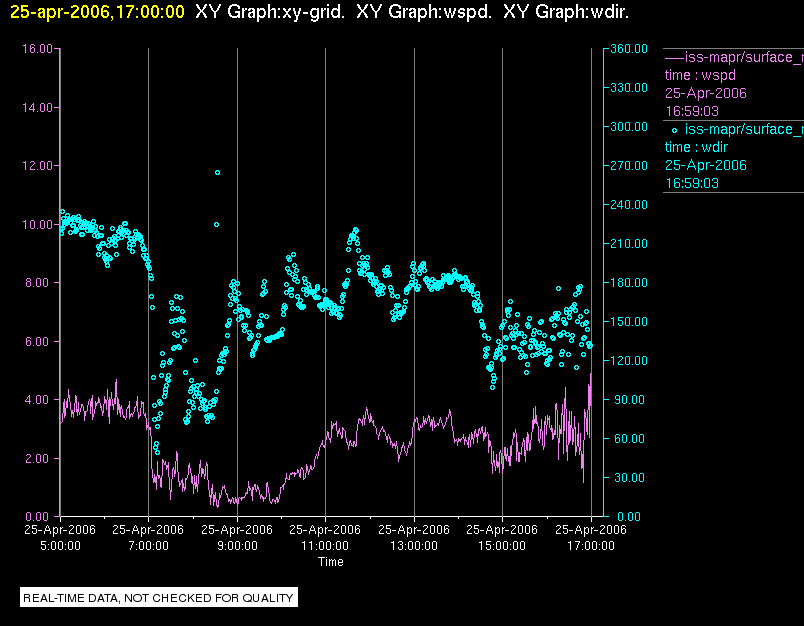Click the 'XY Graph:wspd.' title text
Image resolution: width=804 pixels, height=626 pixels.
(x=424, y=12)
